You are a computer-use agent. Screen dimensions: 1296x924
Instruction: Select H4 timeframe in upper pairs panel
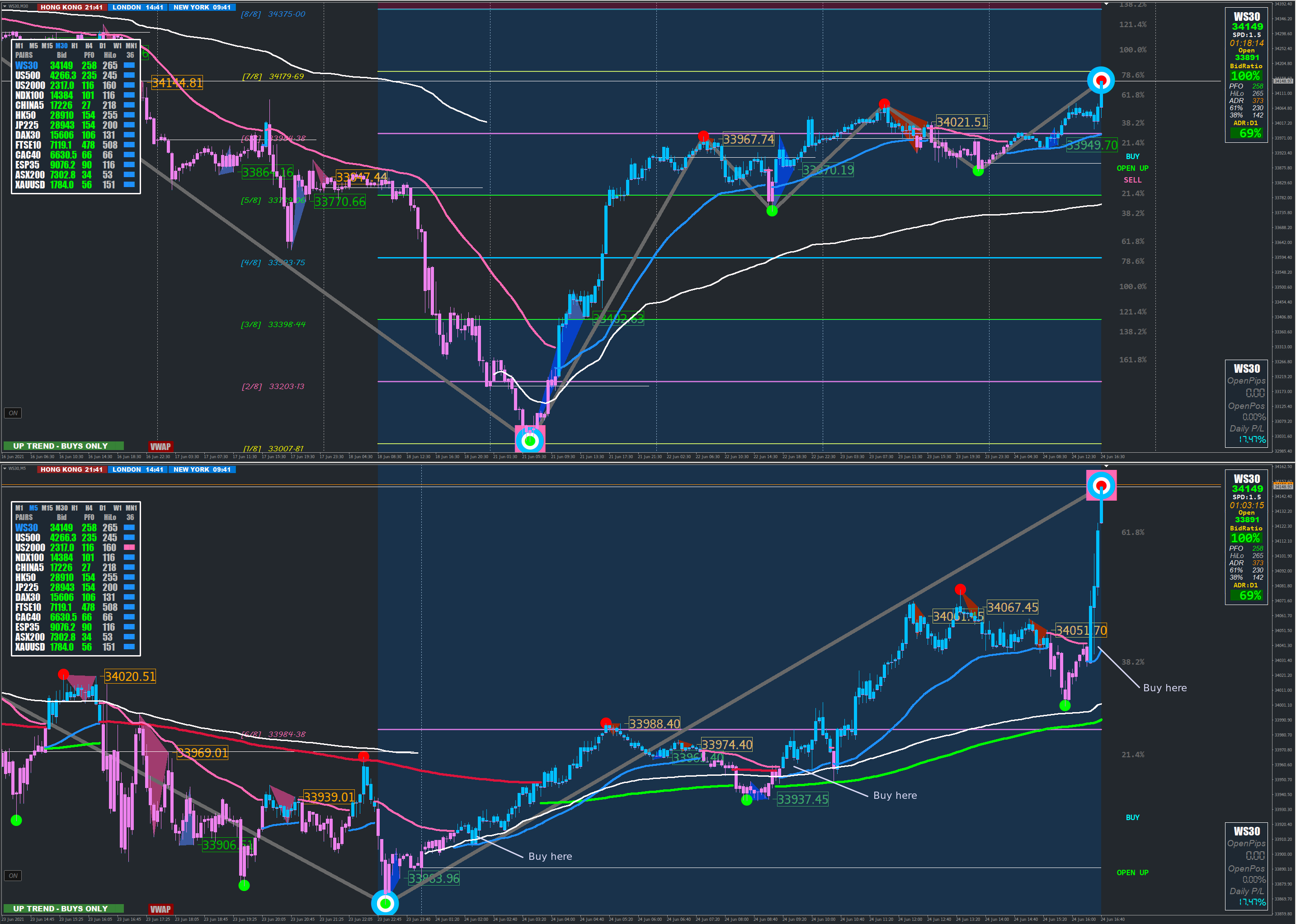coord(89,46)
